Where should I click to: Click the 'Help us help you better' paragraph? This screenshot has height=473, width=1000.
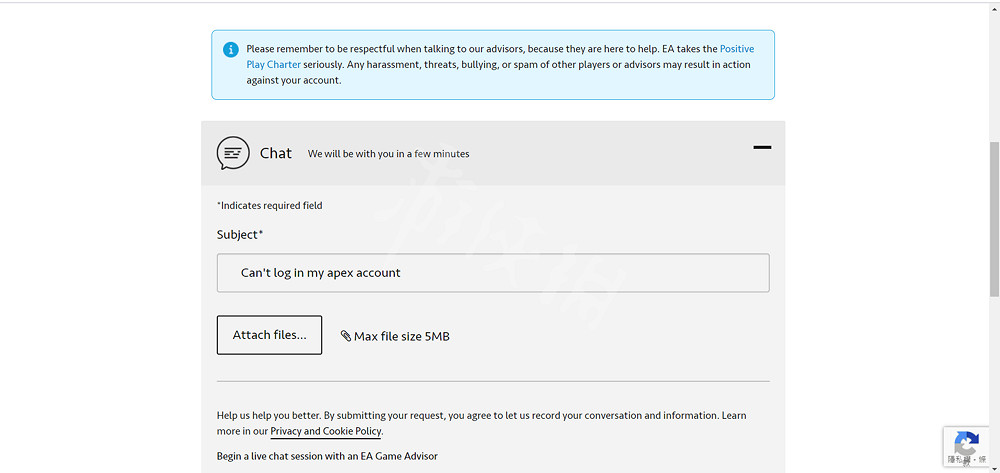481,415
